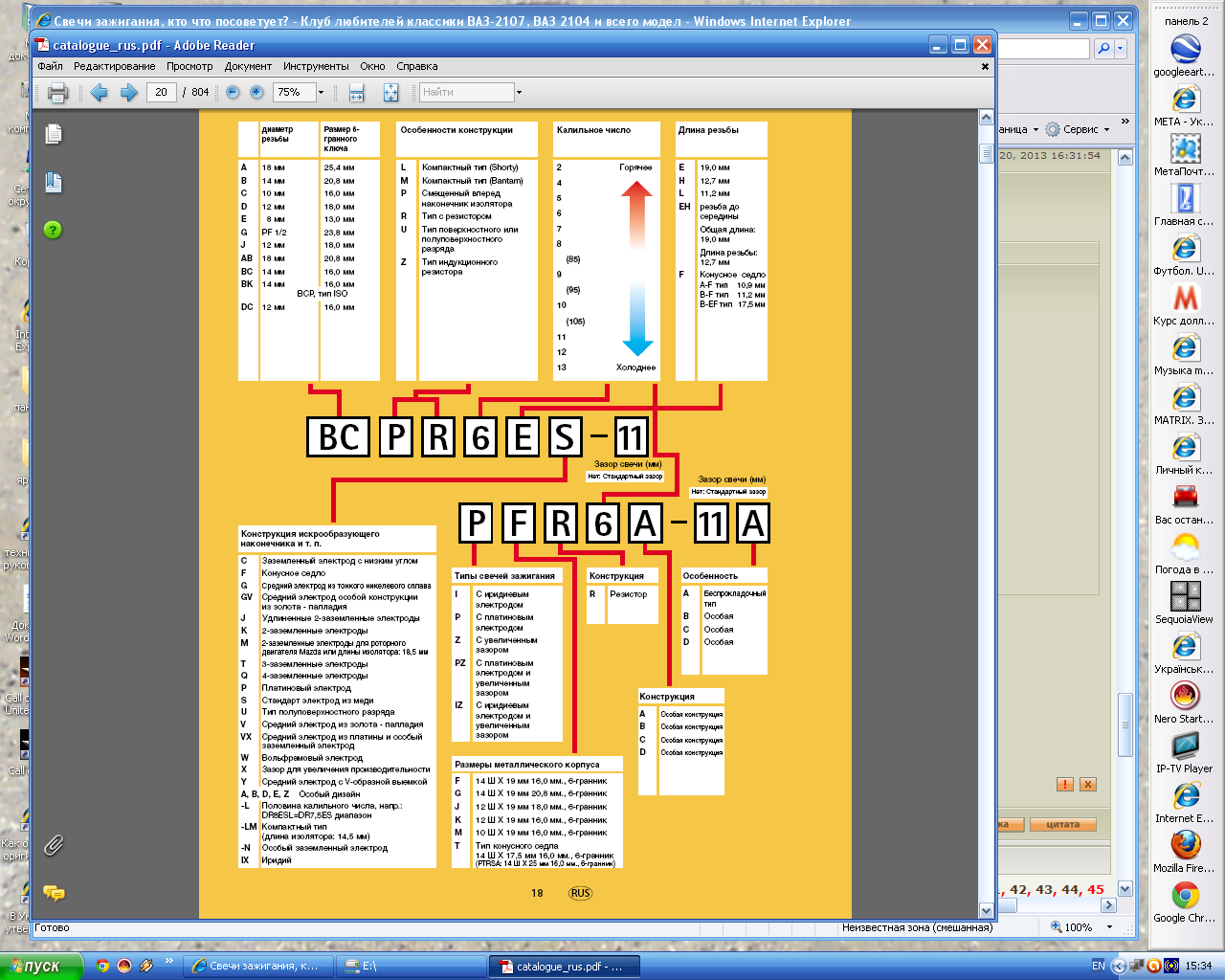Image resolution: width=1225 pixels, height=980 pixels.
Task: Open the Инструменты menu
Action: [x=316, y=66]
